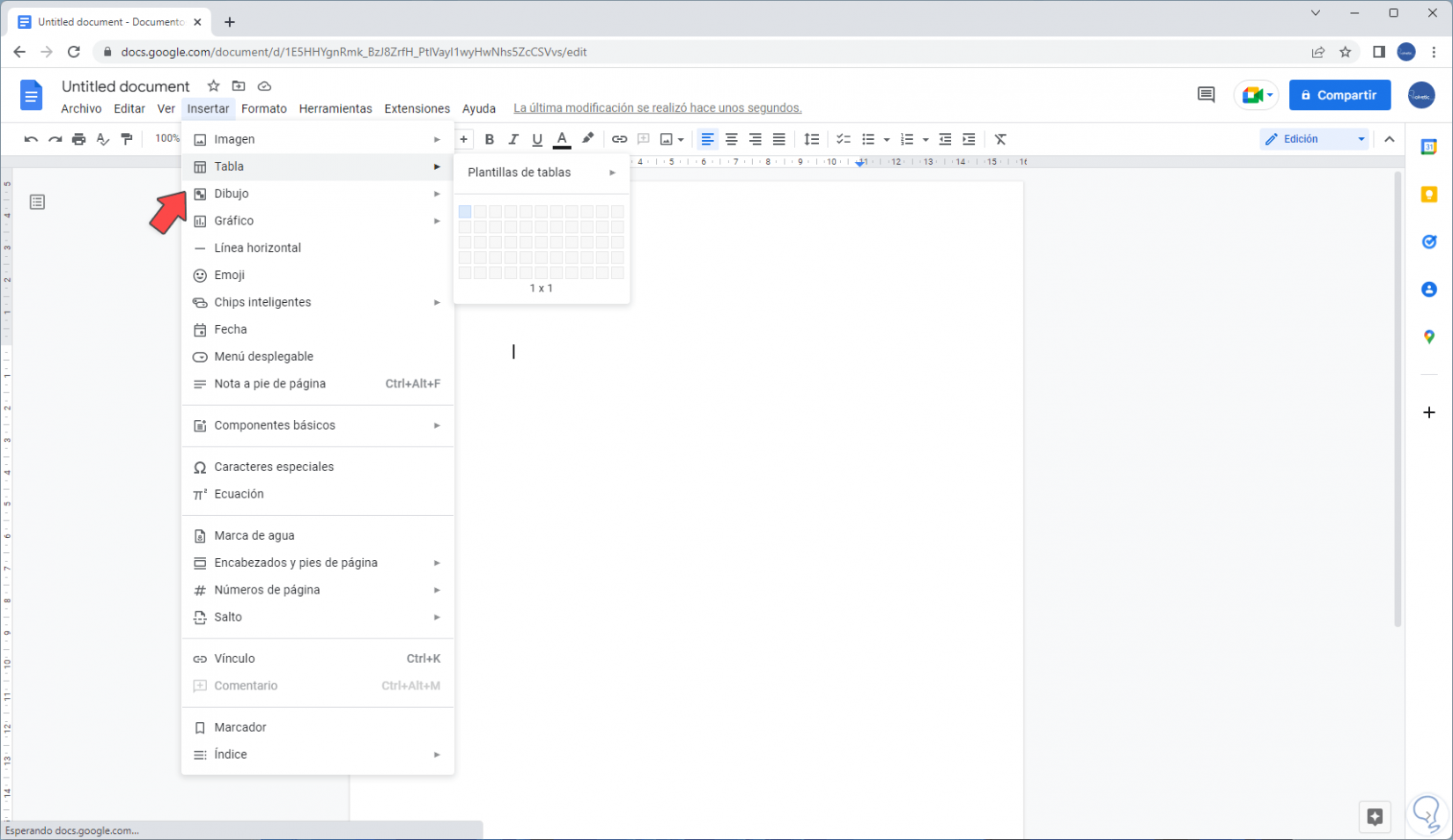Click the Explore button at bottom right
The image size is (1453, 840).
[1375, 817]
